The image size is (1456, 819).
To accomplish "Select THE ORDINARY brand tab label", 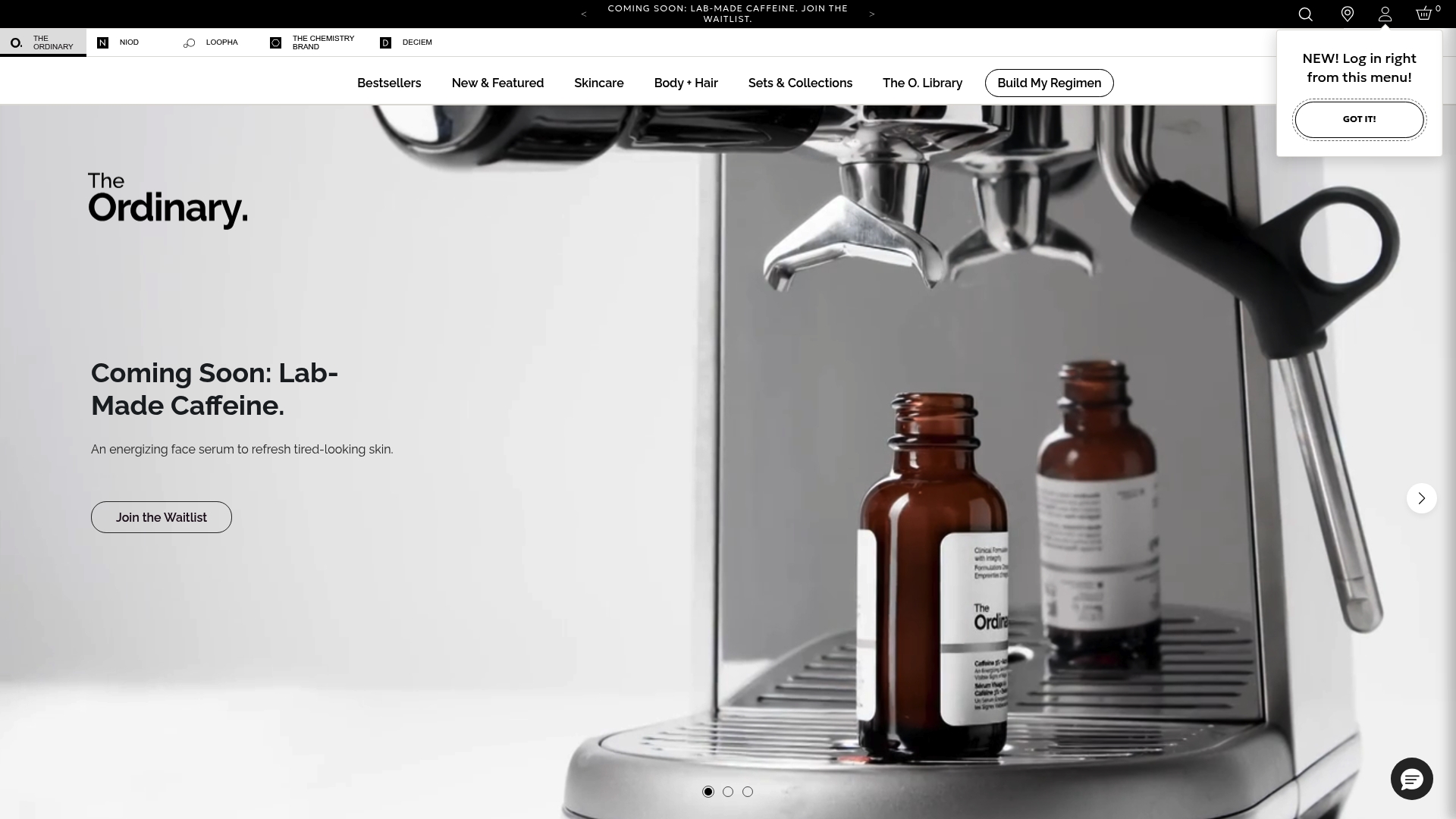I will (x=53, y=42).
